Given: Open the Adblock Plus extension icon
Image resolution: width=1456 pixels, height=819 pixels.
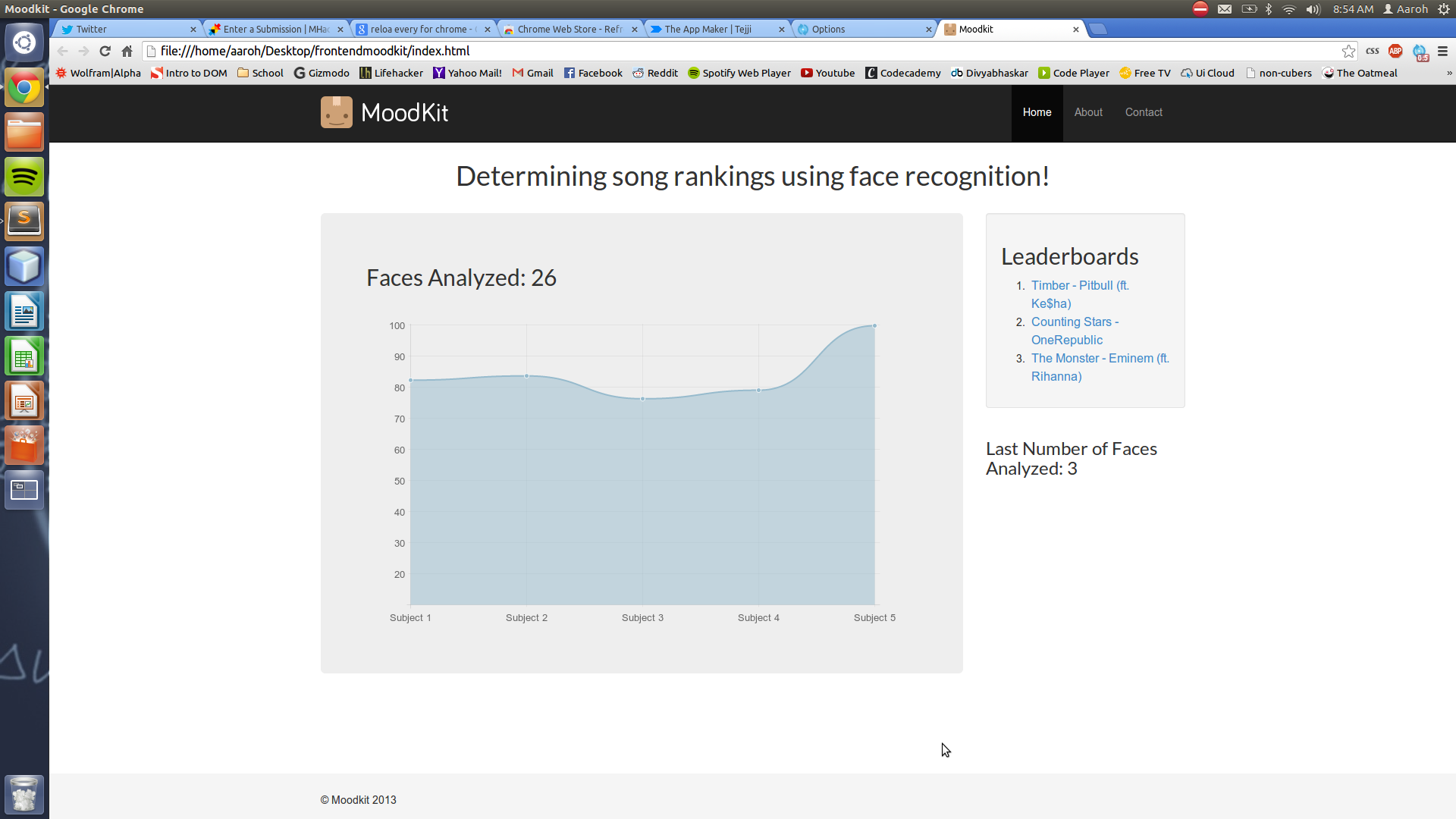Looking at the screenshot, I should tap(1395, 51).
